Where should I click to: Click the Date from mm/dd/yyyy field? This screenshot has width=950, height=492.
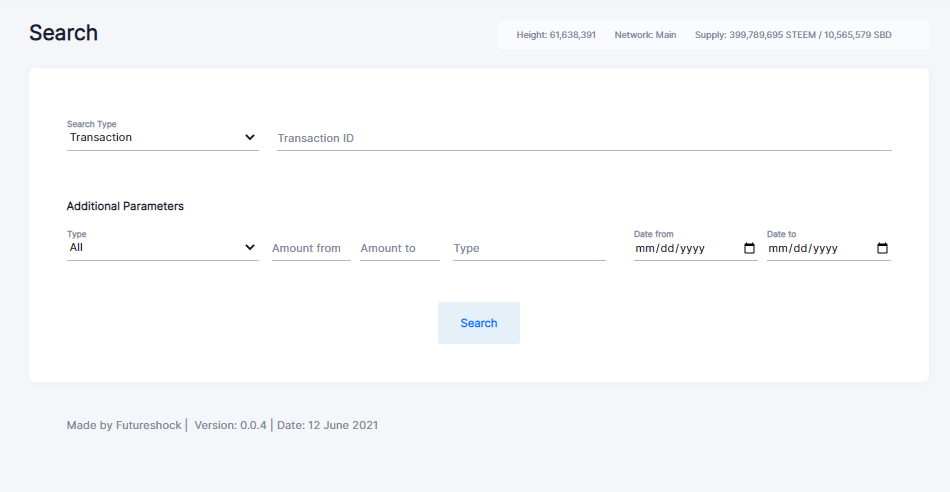point(696,248)
